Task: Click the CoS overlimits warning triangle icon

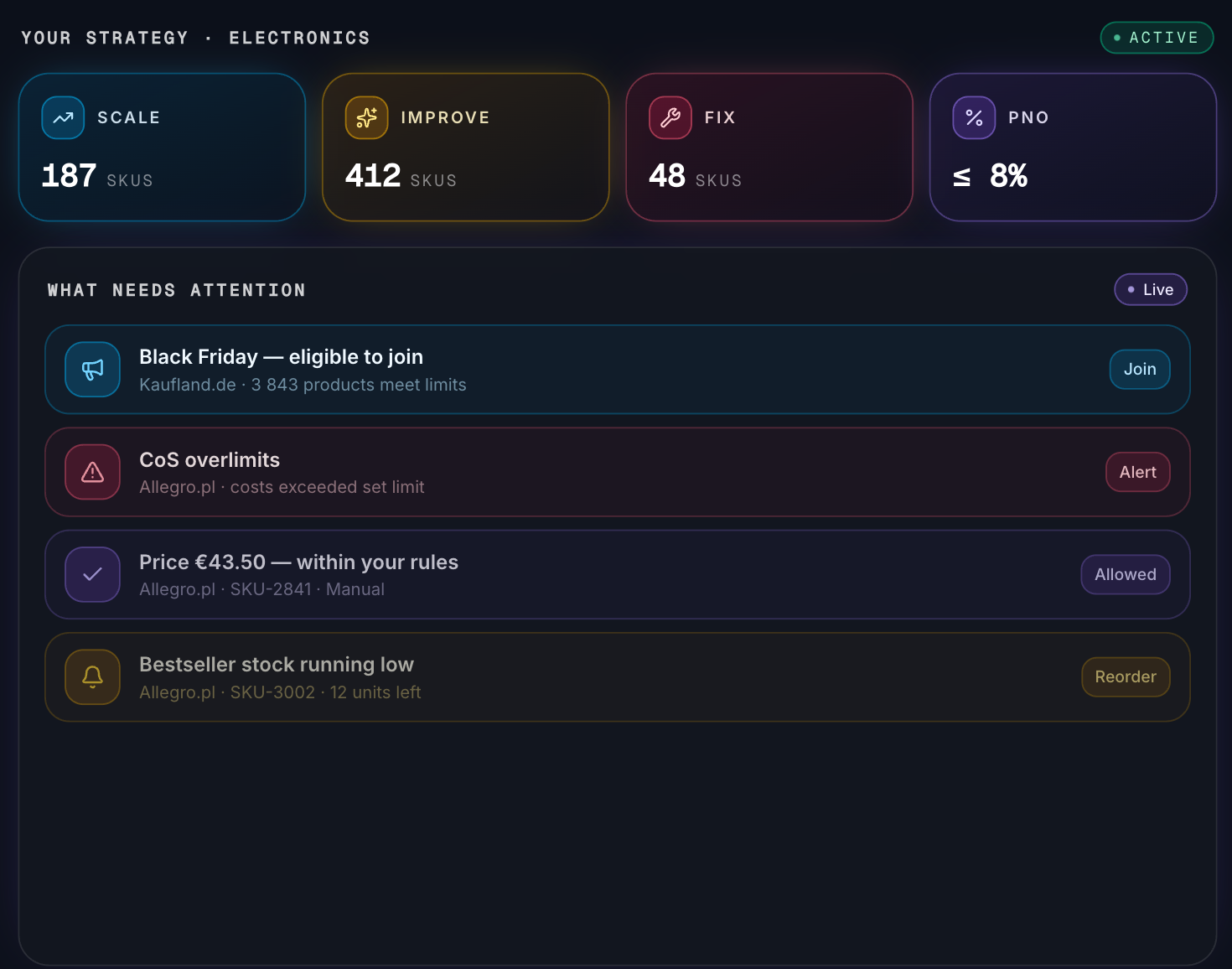Action: (x=93, y=472)
